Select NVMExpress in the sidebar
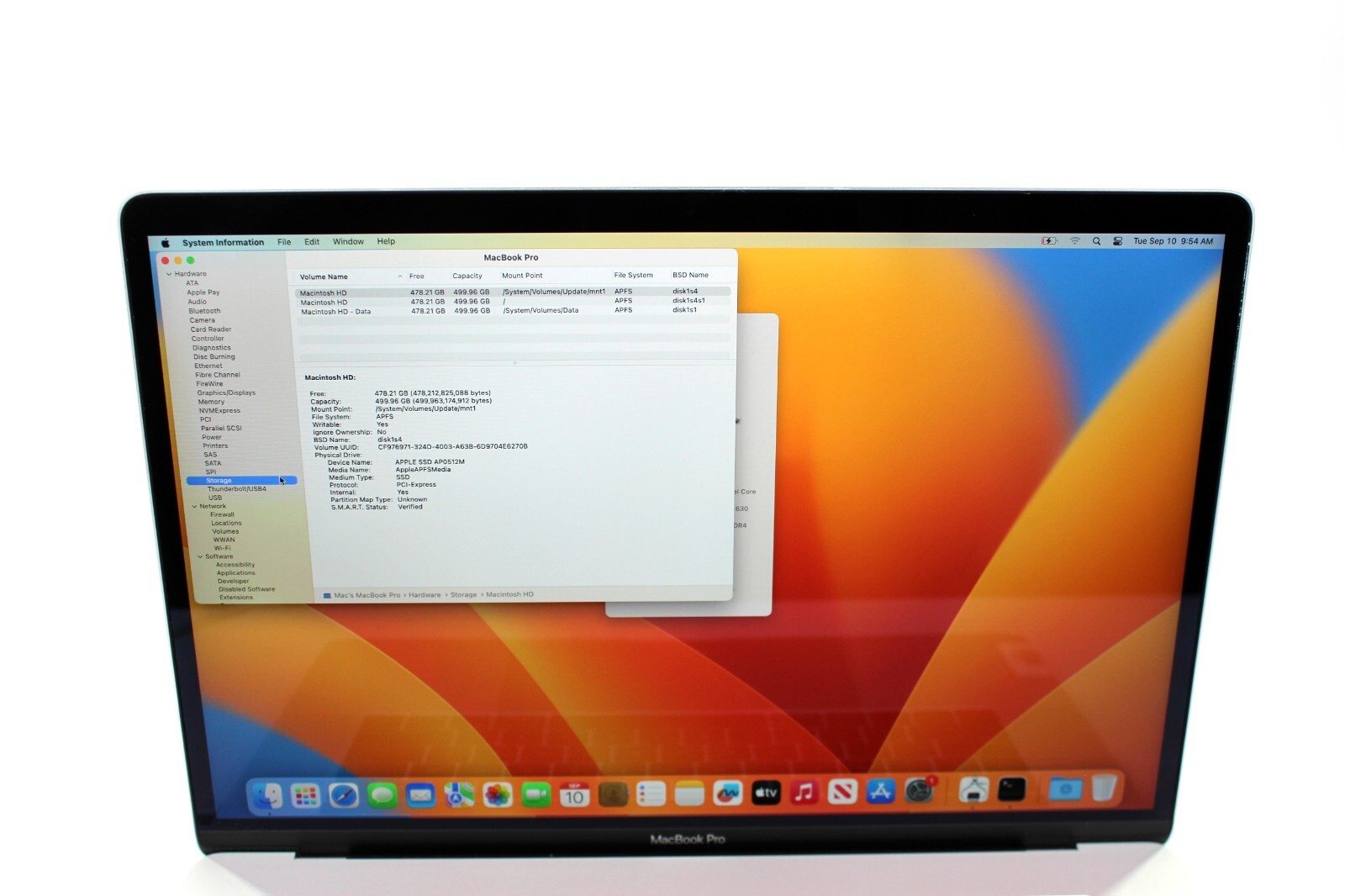1345x896 pixels. (219, 411)
